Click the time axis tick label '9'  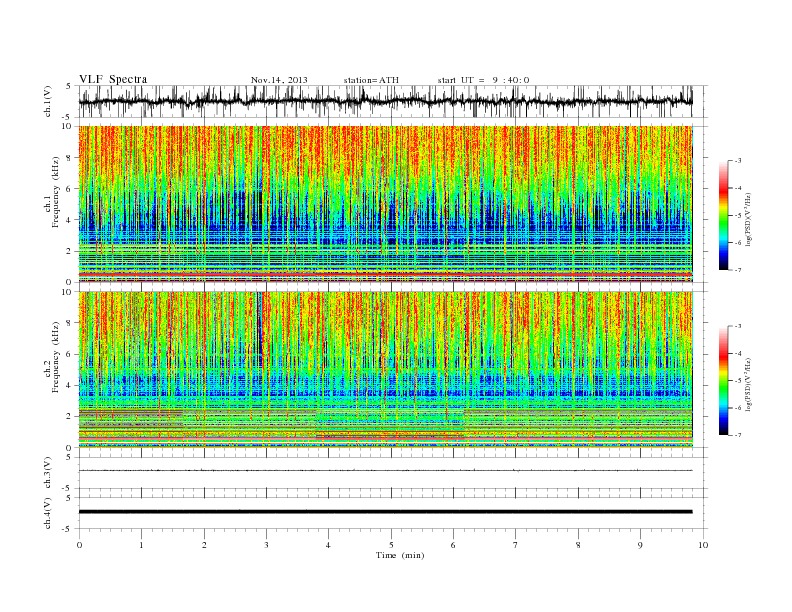point(640,545)
